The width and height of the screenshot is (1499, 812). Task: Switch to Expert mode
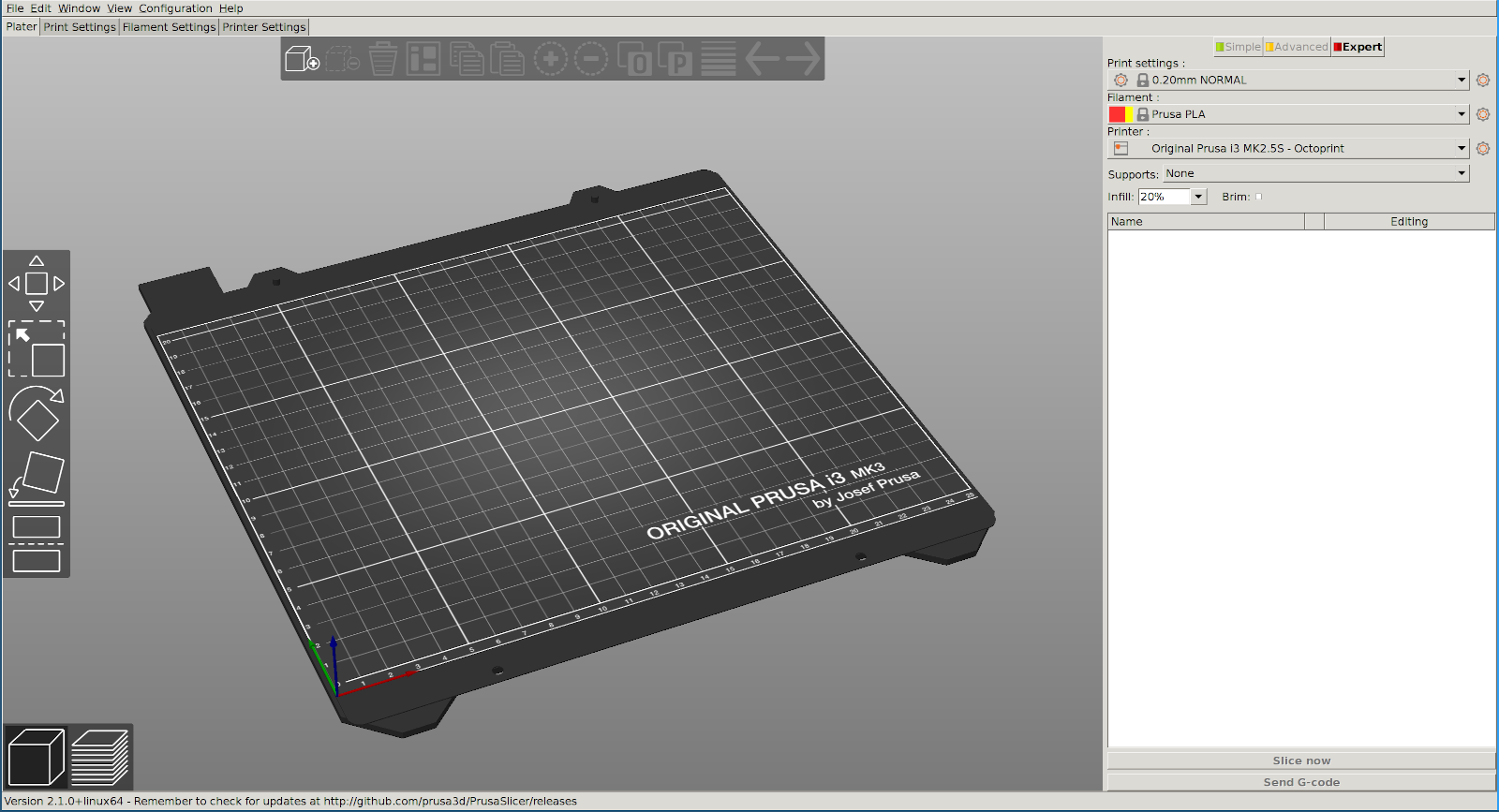(x=1358, y=47)
